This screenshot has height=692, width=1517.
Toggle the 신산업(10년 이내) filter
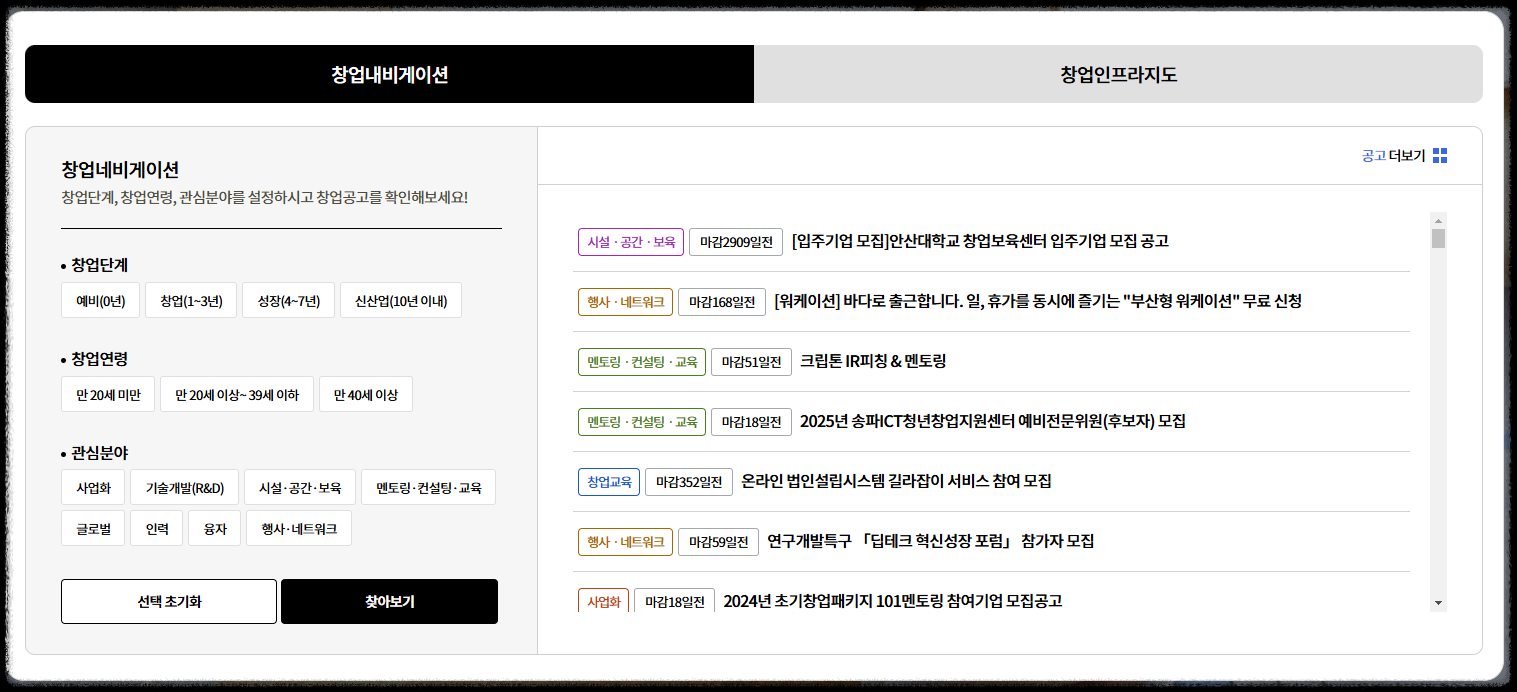tap(400, 299)
